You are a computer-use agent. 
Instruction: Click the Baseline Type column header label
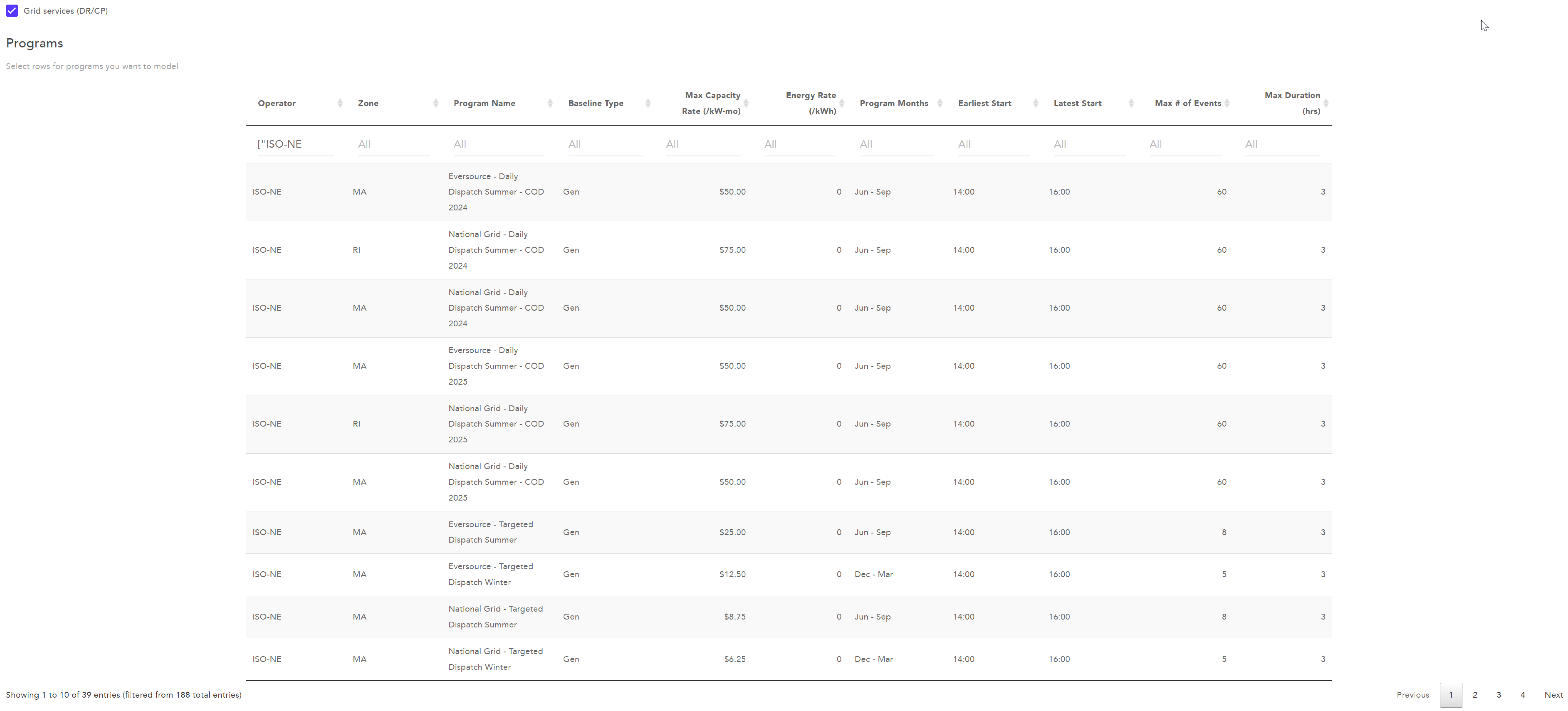click(x=596, y=103)
